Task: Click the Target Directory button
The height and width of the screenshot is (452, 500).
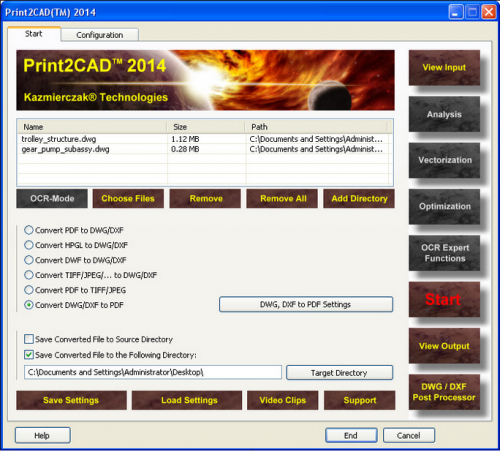Action: pyautogui.click(x=339, y=373)
